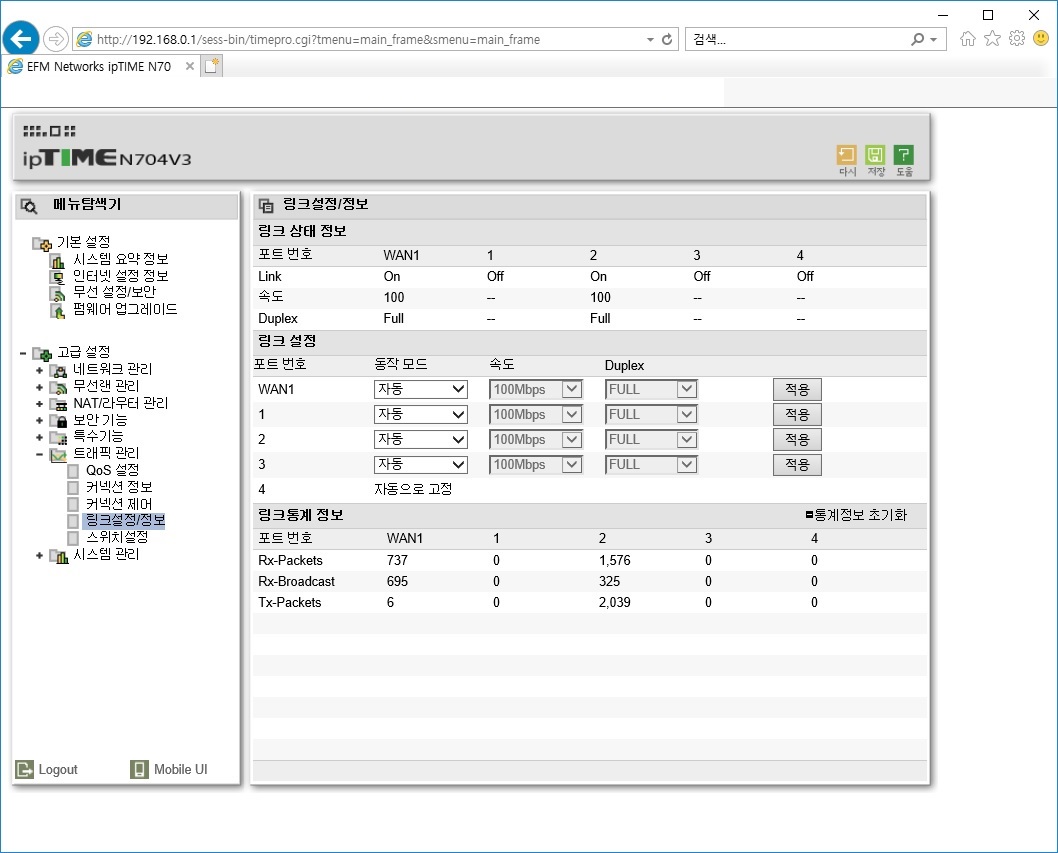Select 인터넷 설정 정보 in the tree
Viewport: 1058px width, 853px height.
point(120,275)
